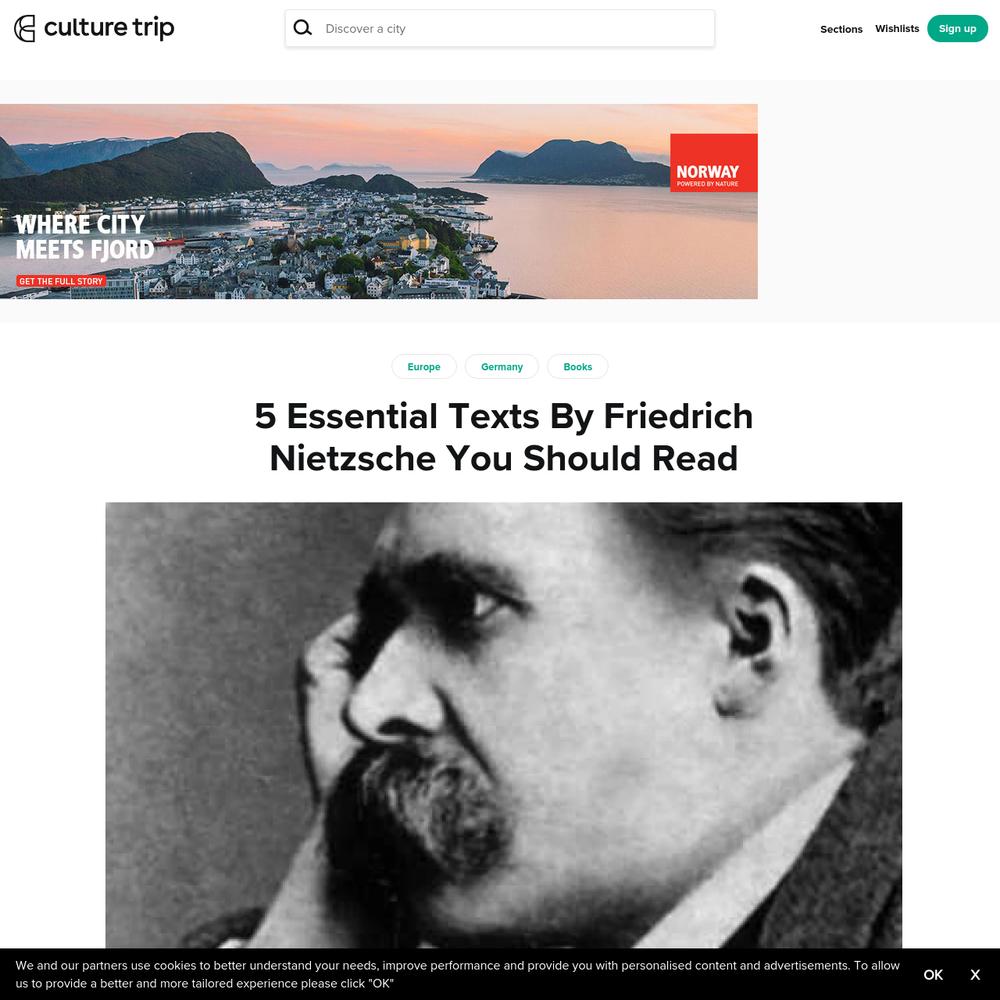Select the Books category tag
This screenshot has height=1000, width=1000.
point(577,367)
